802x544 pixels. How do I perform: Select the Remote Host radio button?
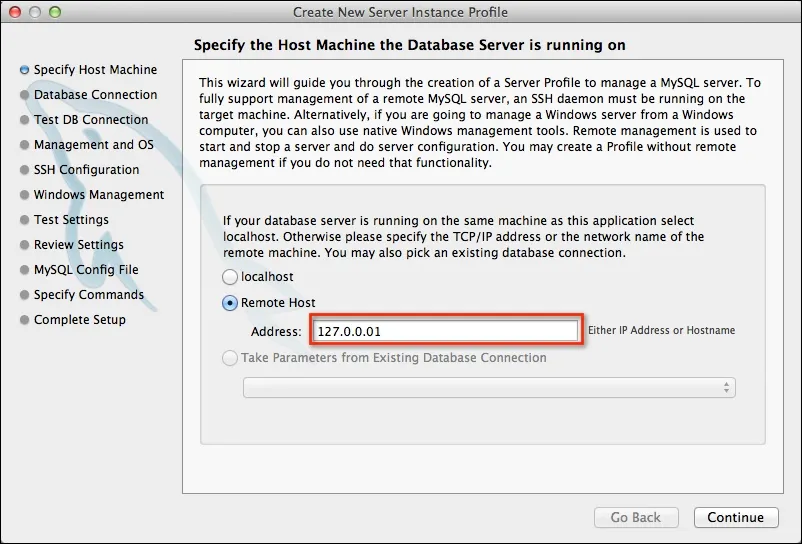coord(230,303)
